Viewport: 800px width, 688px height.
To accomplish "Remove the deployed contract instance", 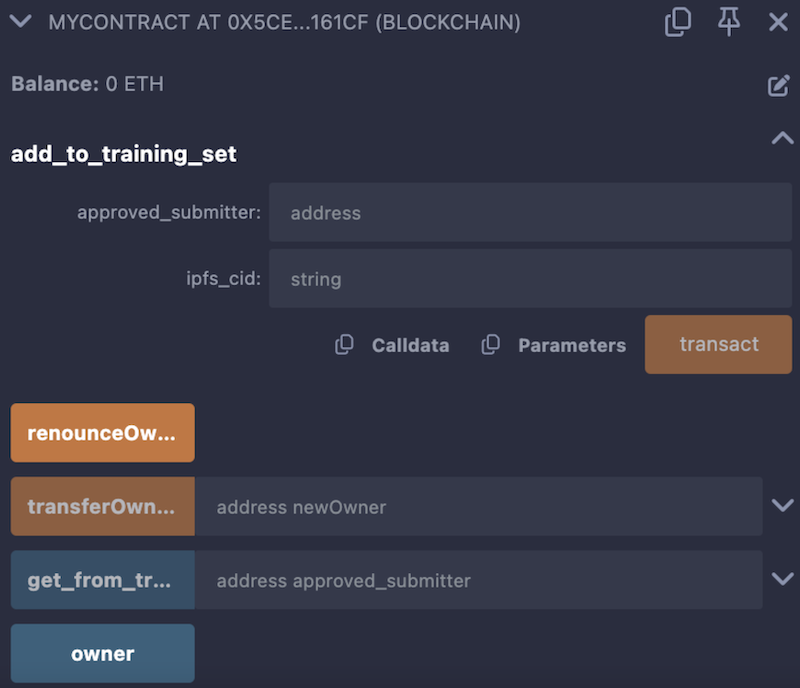I will [778, 22].
